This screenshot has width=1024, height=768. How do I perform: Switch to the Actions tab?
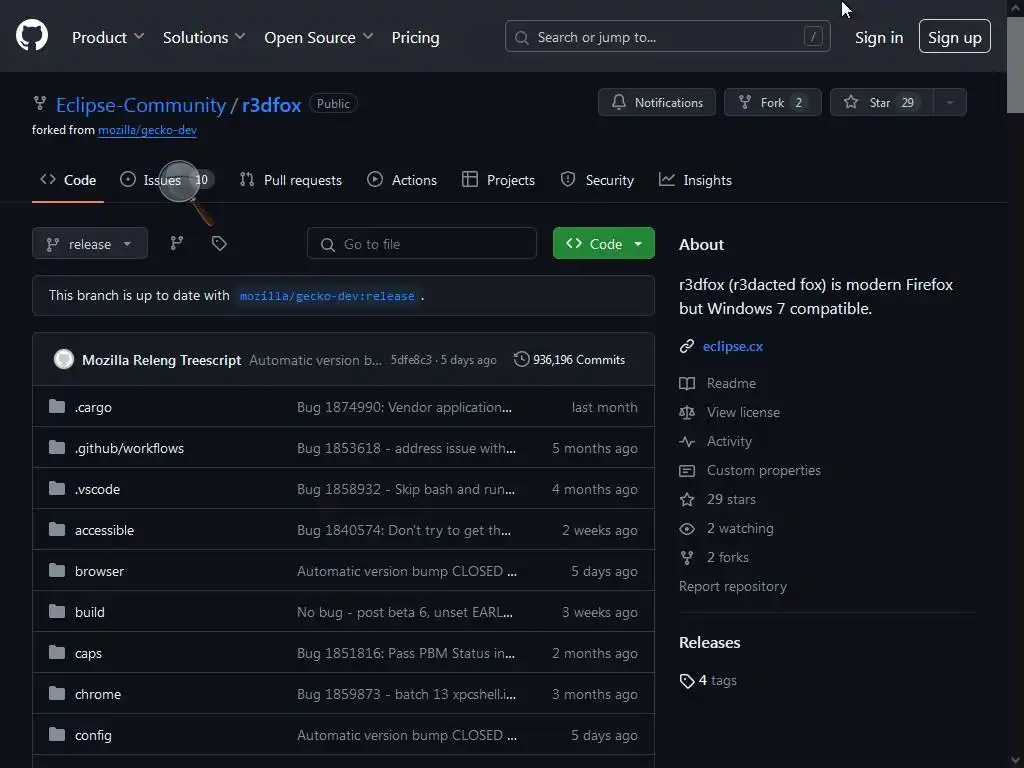(402, 180)
